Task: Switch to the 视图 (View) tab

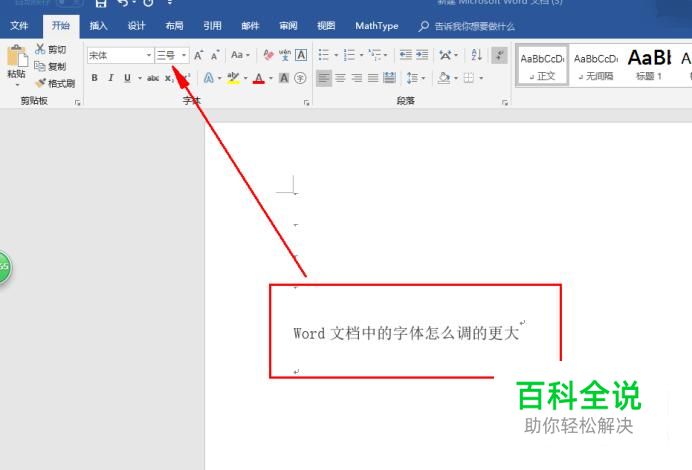Action: click(326, 26)
